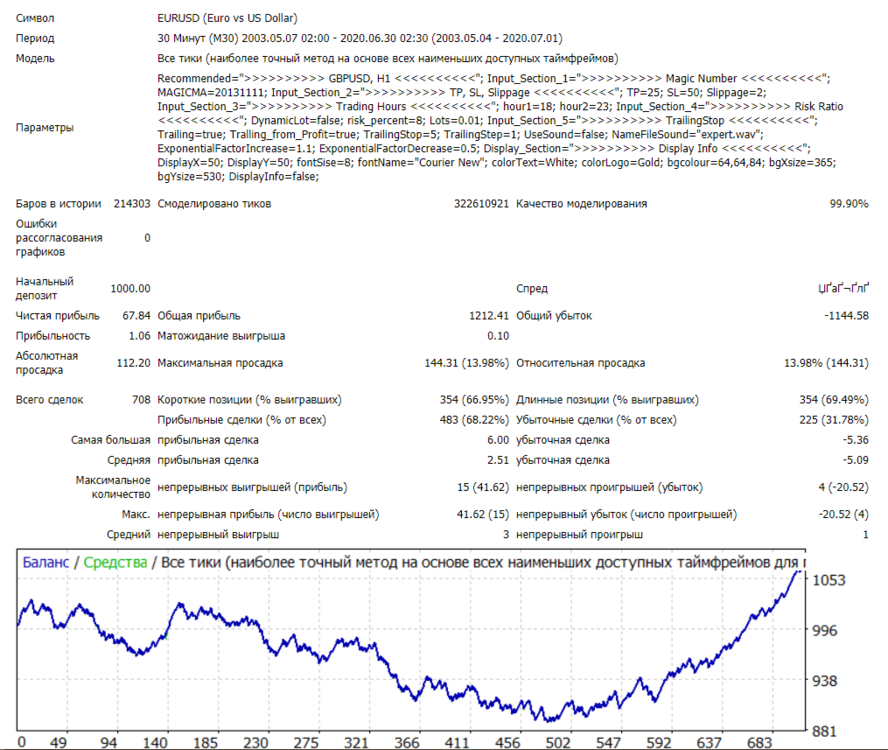Viewport: 888px width, 750px height.
Task: Click the 'Модель' row label
Action: pyautogui.click(x=35, y=58)
